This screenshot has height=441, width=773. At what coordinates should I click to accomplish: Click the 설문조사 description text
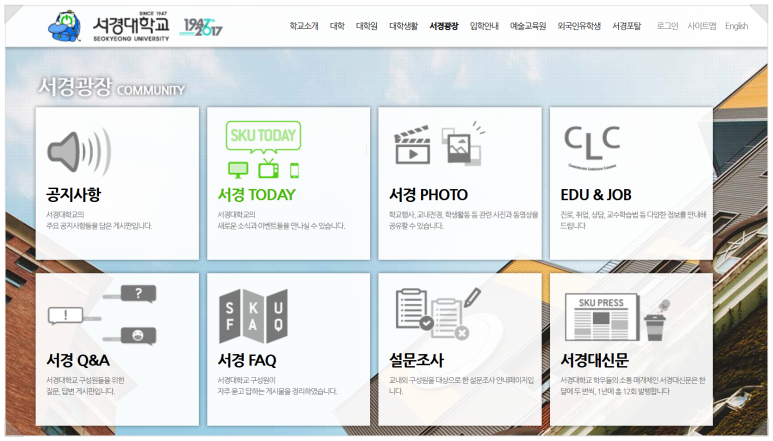[461, 386]
